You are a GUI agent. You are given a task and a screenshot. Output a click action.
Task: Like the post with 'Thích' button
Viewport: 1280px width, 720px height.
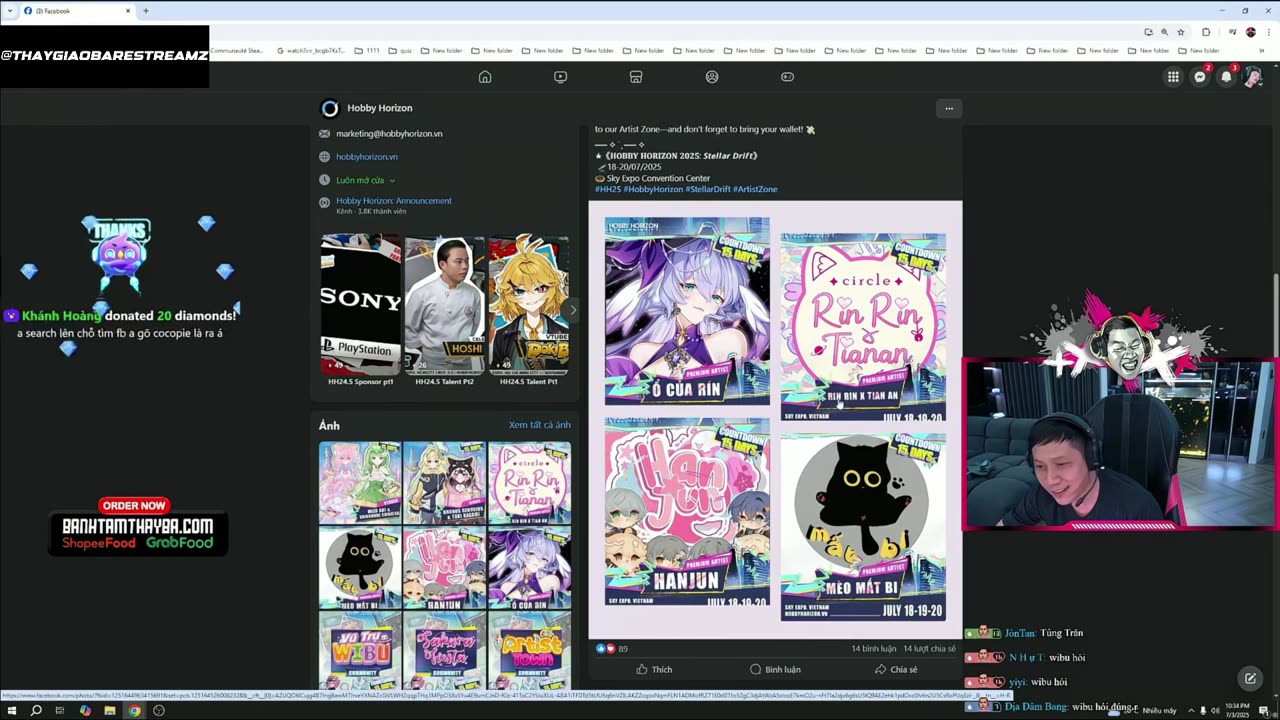click(654, 670)
